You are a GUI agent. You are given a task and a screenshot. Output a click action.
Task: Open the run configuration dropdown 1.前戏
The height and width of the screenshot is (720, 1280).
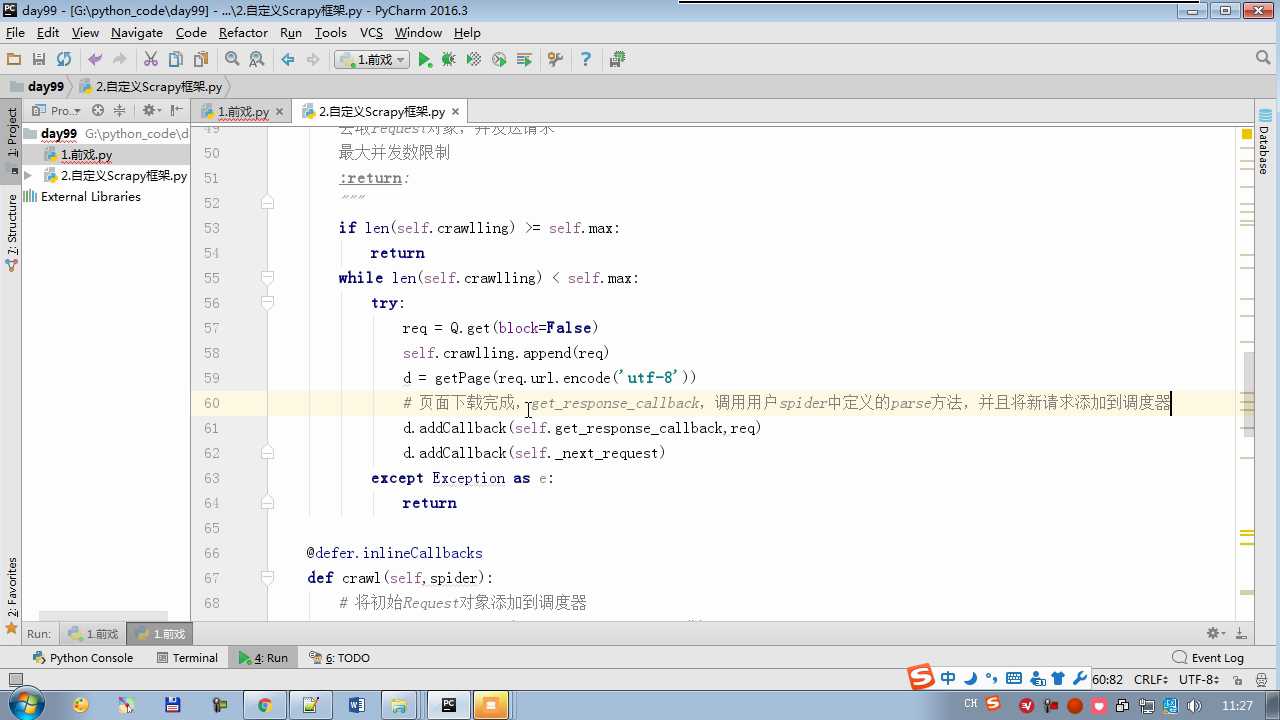pyautogui.click(x=372, y=60)
